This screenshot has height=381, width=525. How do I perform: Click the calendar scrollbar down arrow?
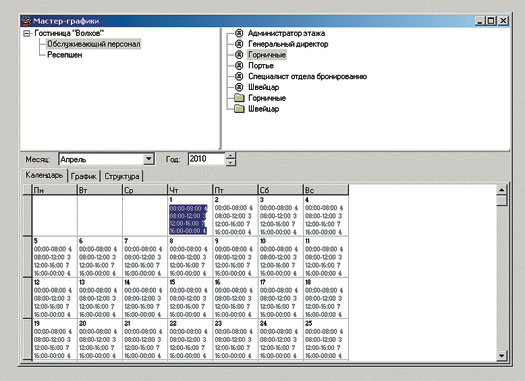pyautogui.click(x=501, y=356)
